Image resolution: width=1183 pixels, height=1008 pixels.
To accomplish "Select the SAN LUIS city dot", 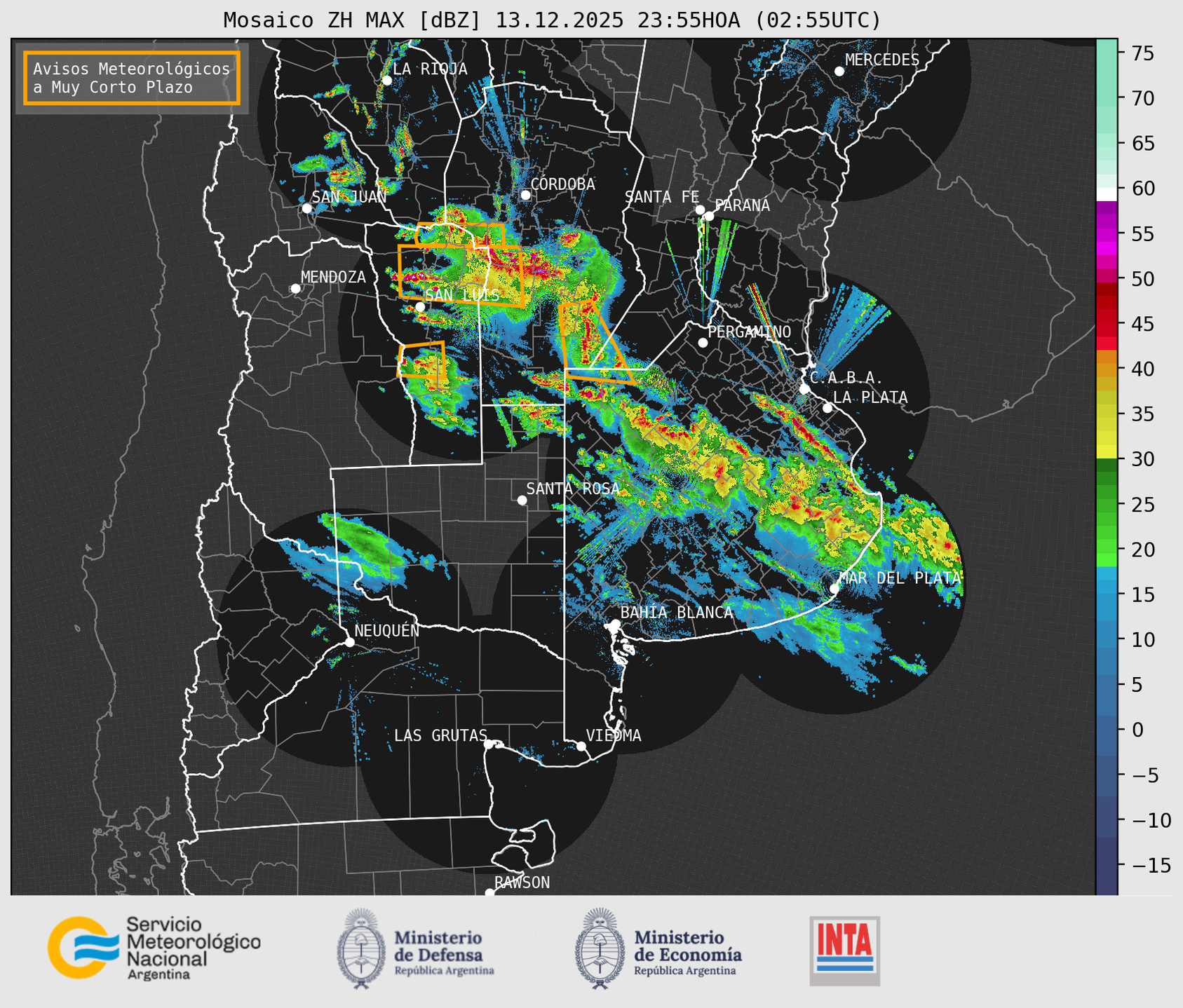I will pos(419,307).
